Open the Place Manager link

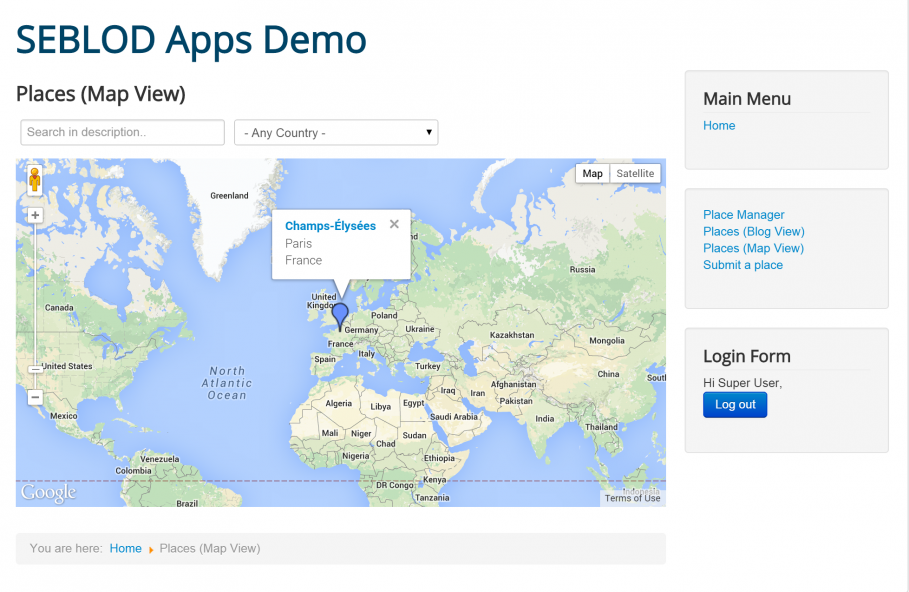pos(744,215)
